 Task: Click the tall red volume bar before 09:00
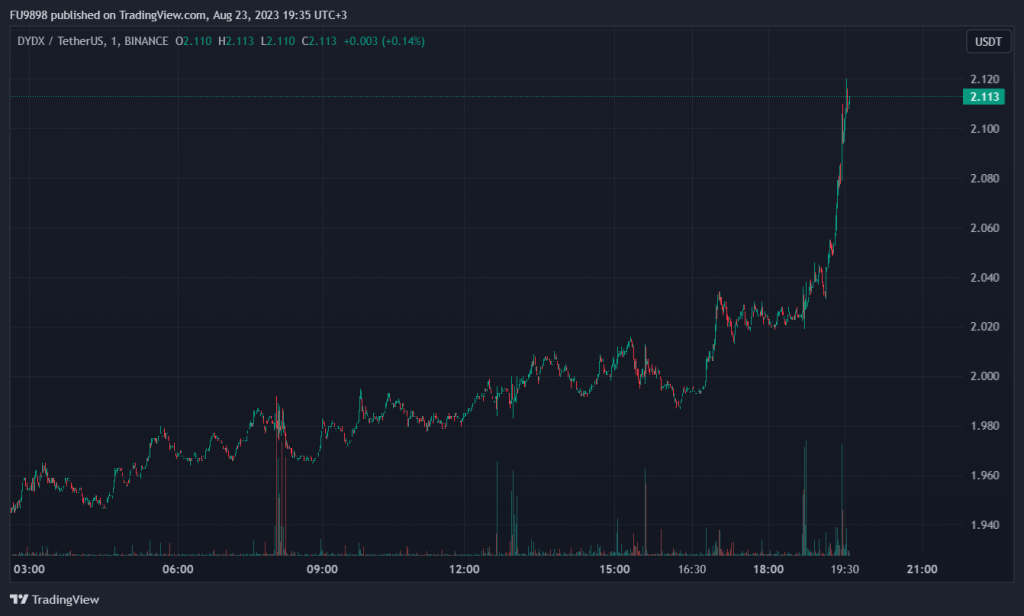[277, 480]
